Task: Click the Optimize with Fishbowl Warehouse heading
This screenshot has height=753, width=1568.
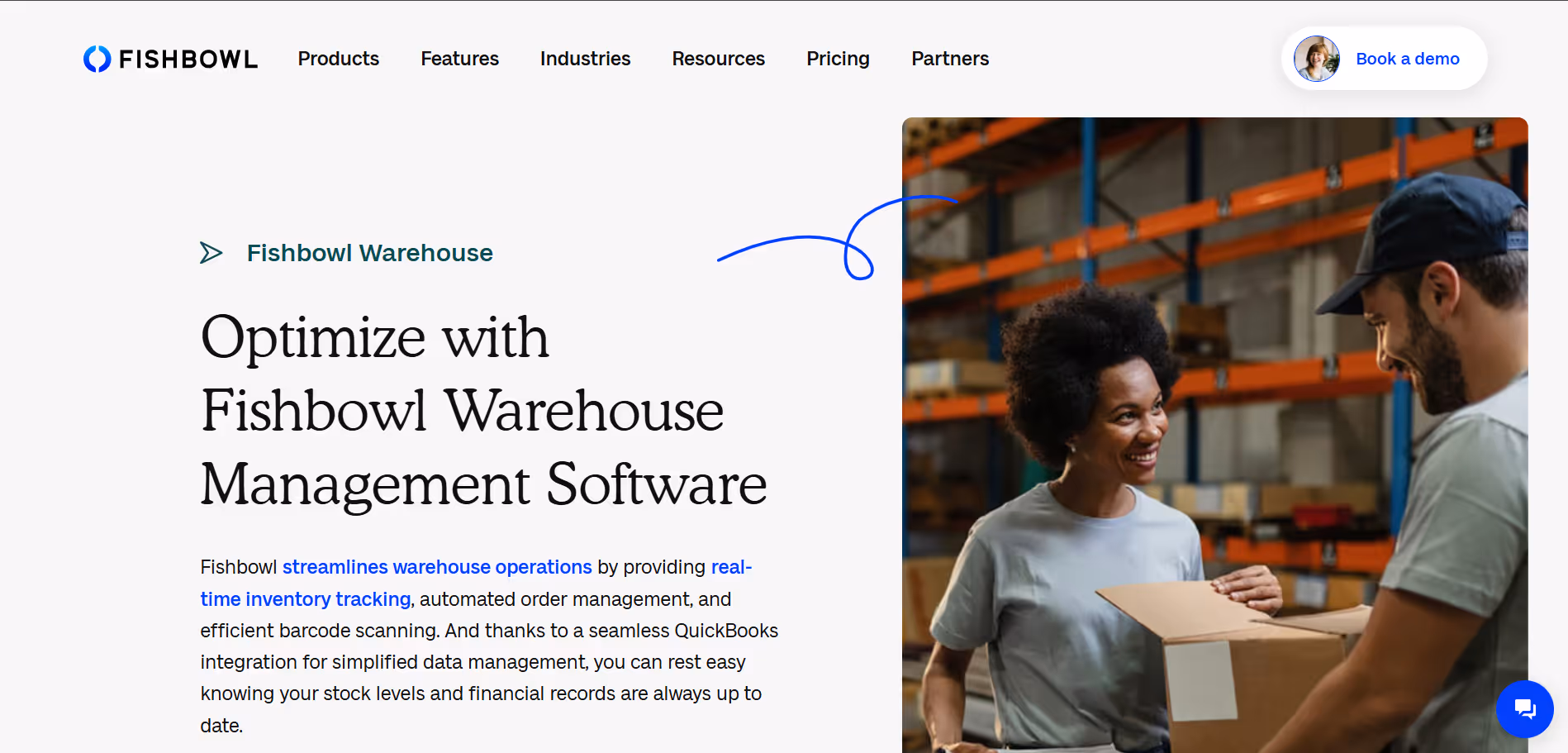Action: pos(483,411)
